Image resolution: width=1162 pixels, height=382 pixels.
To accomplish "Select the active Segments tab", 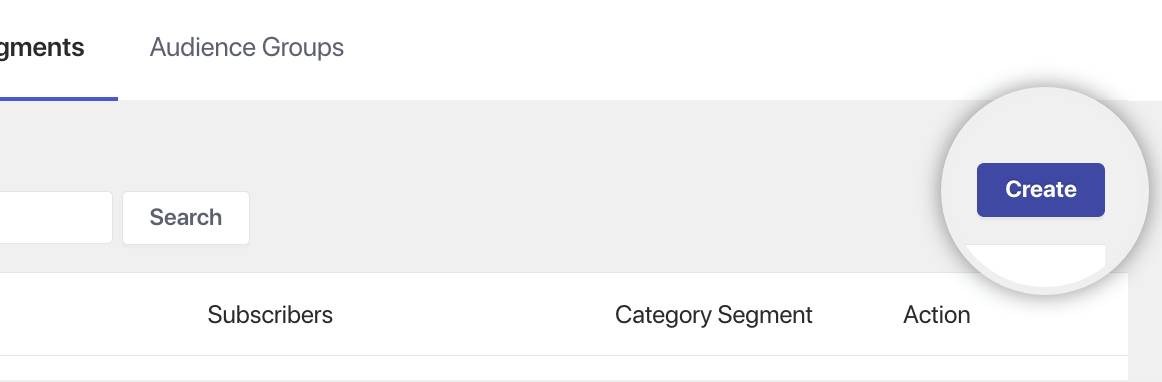I will point(42,47).
